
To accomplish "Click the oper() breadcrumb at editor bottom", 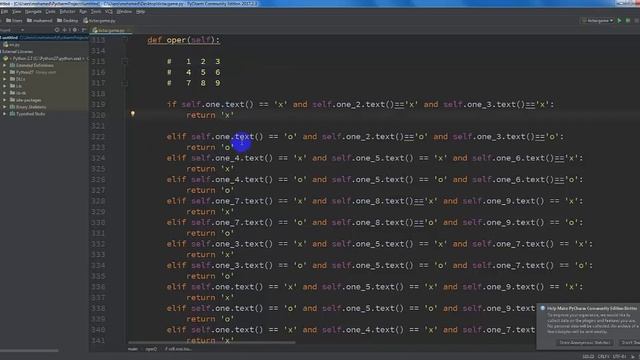I will point(151,349).
